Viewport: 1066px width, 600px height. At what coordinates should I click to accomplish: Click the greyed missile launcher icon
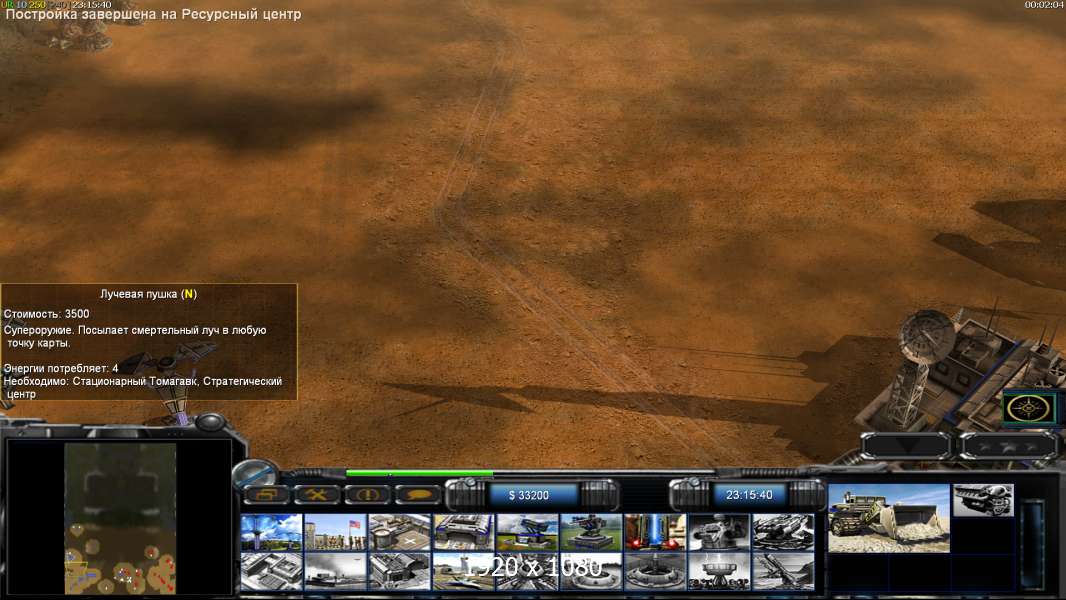(x=783, y=571)
